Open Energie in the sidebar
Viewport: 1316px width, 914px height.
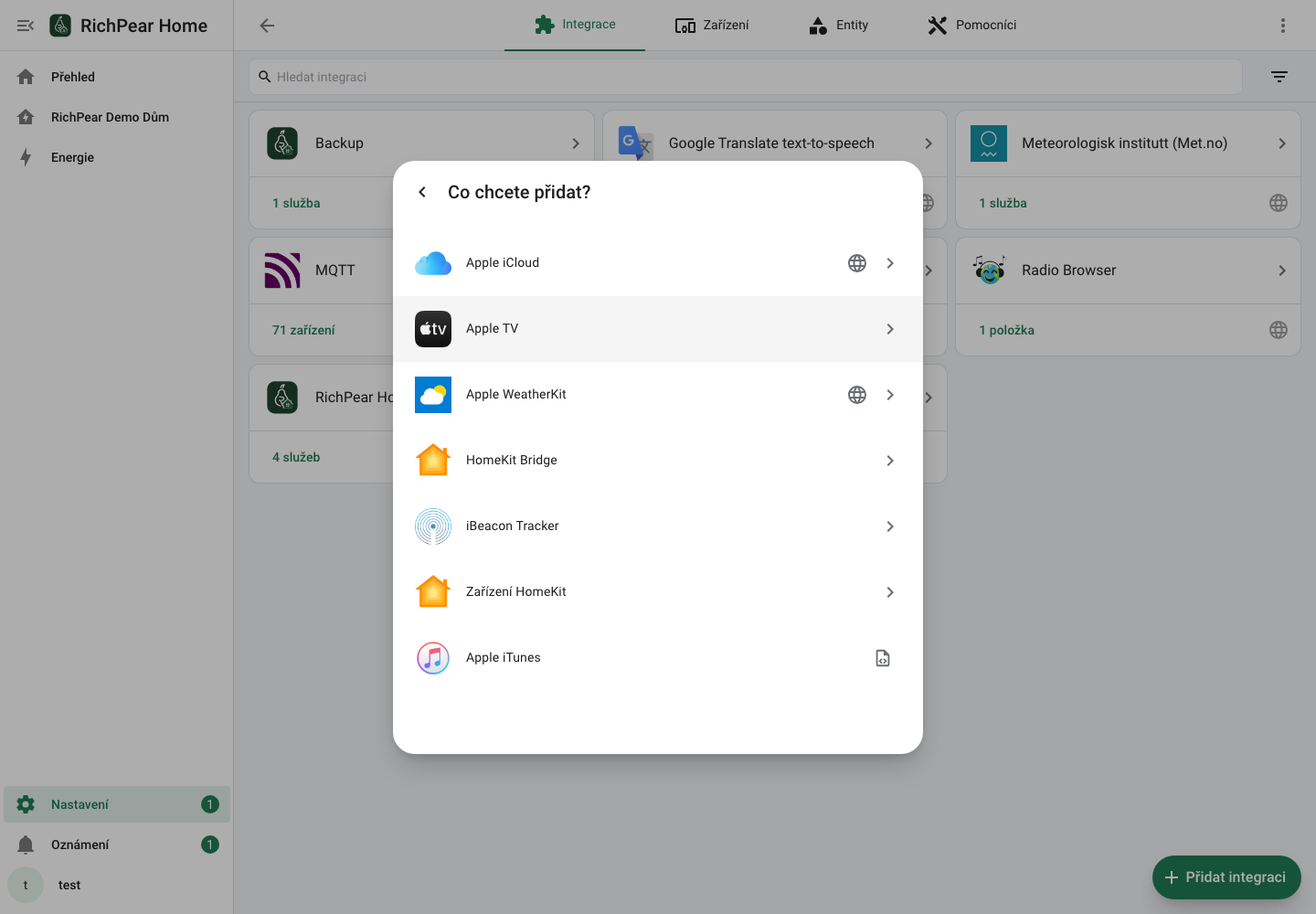tap(117, 157)
